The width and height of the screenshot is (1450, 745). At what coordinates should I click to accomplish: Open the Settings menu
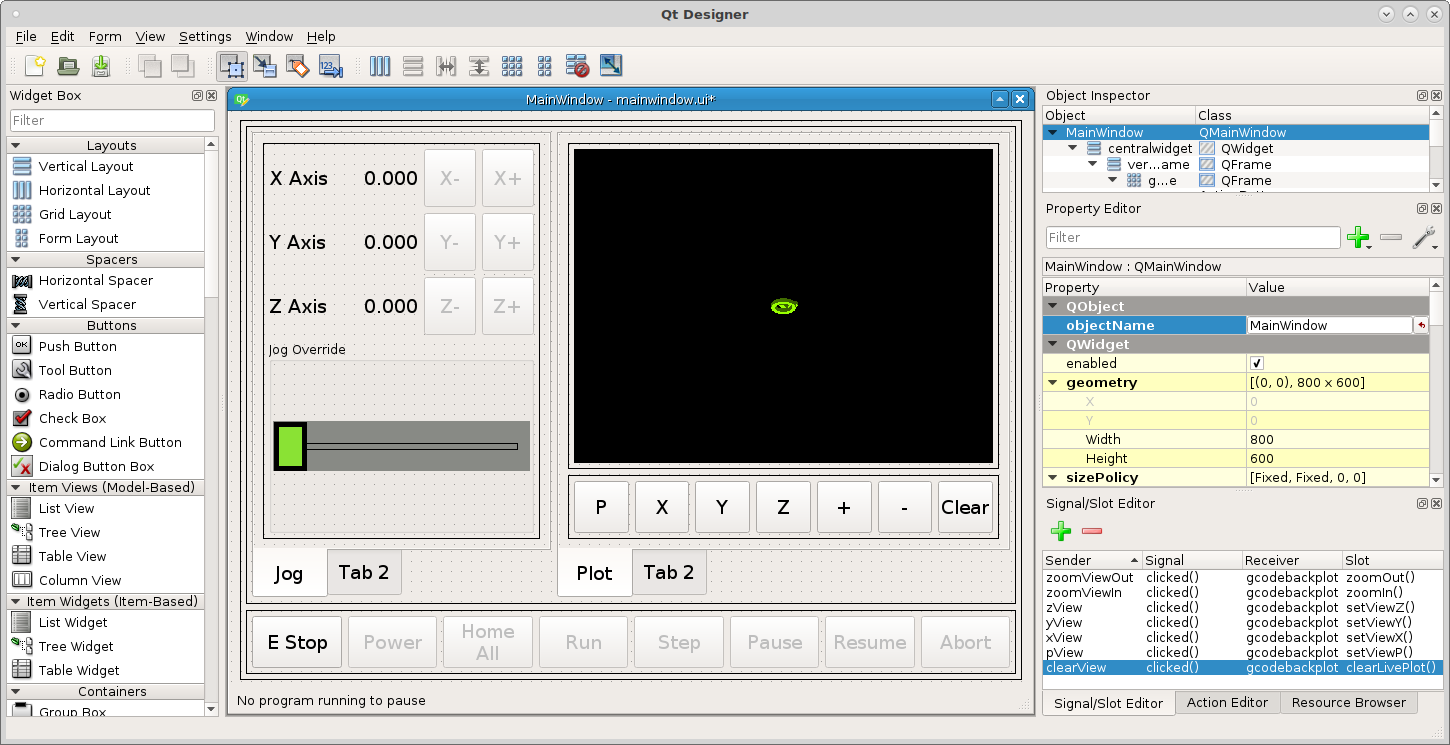point(205,36)
